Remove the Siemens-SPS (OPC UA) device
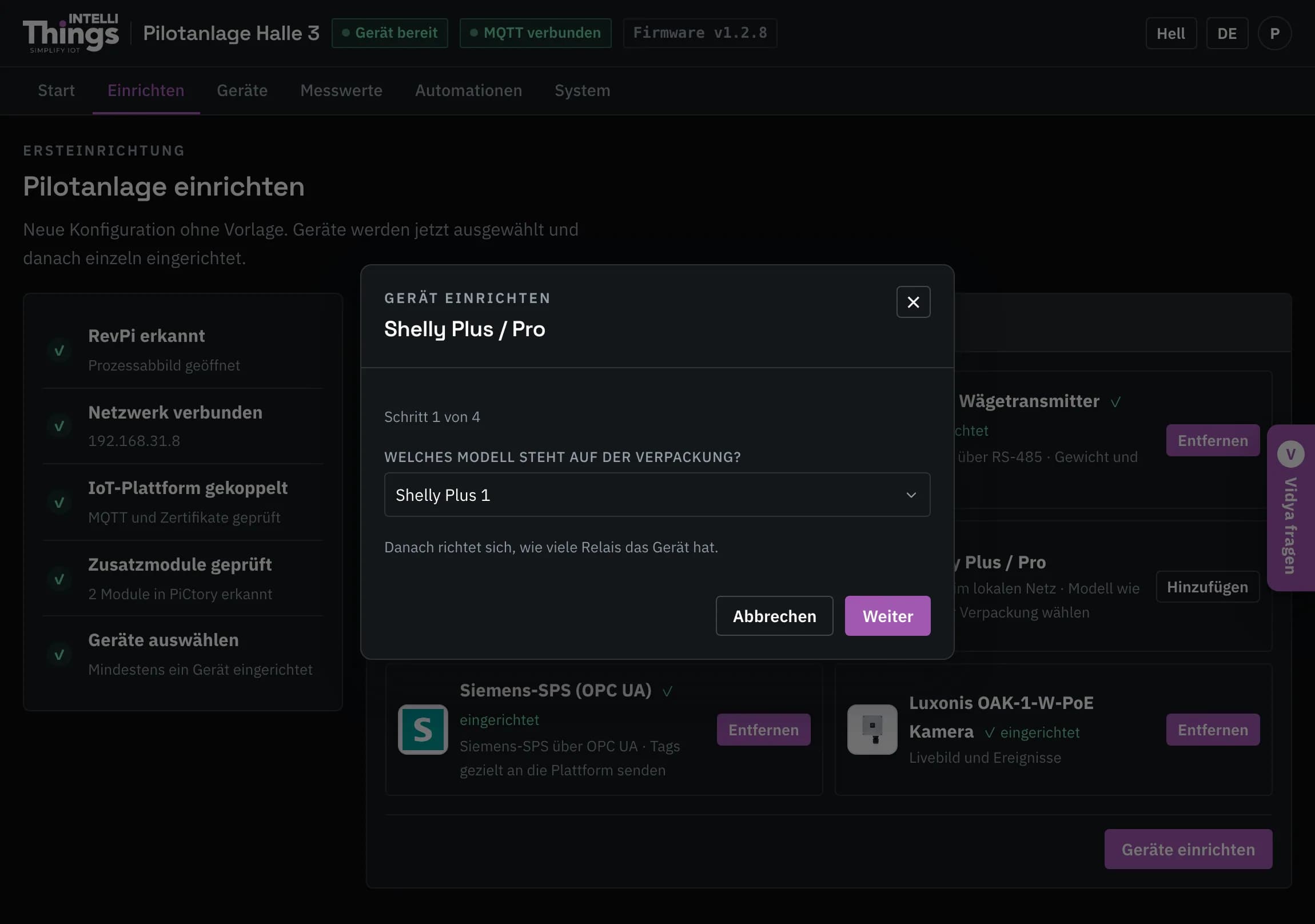 click(x=763, y=729)
